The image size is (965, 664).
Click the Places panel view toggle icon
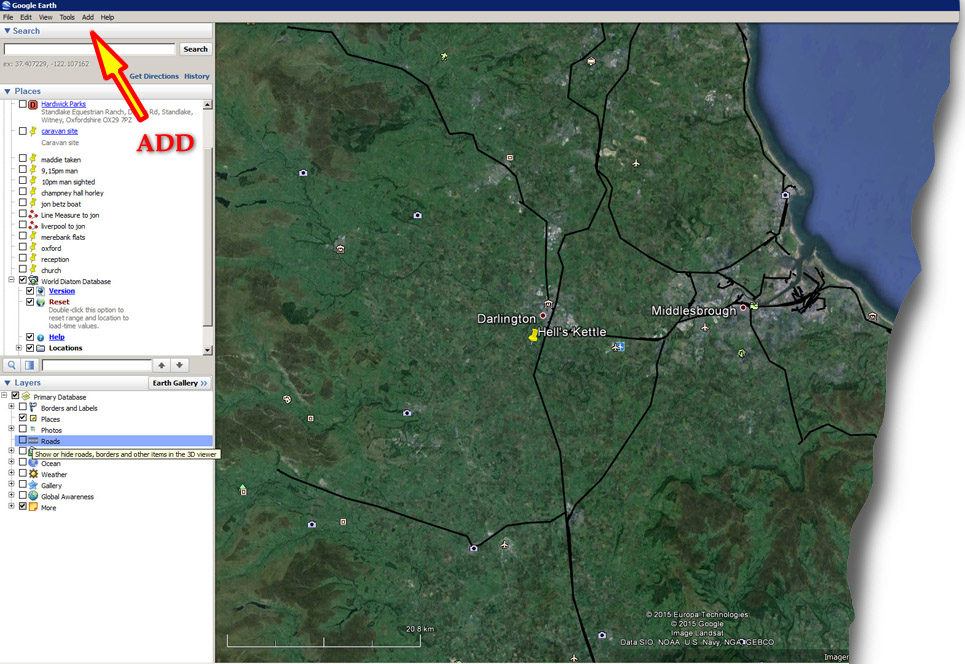[29, 365]
